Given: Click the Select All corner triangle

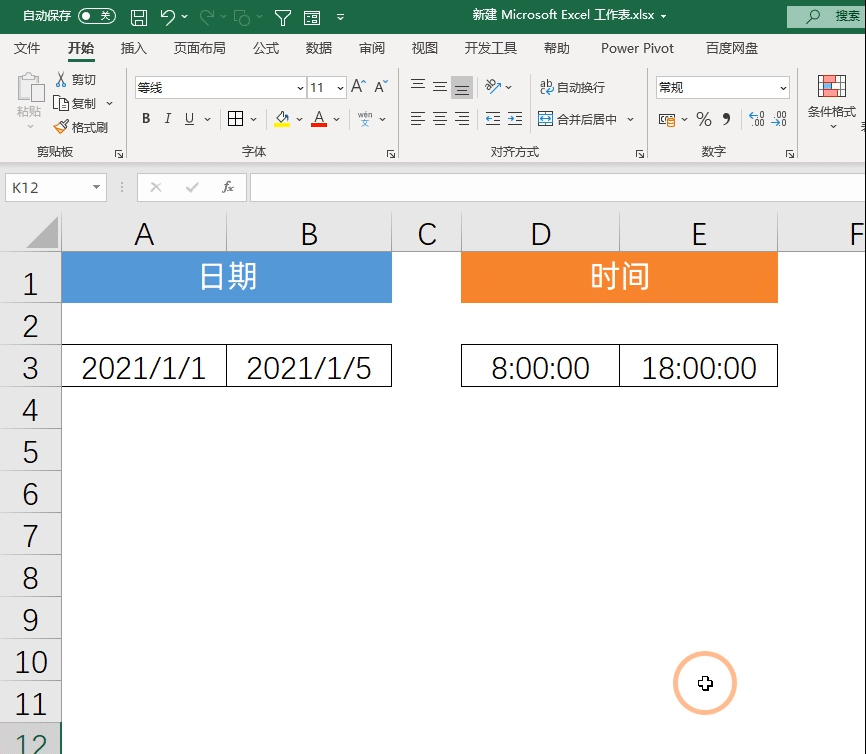Looking at the screenshot, I should click(43, 232).
